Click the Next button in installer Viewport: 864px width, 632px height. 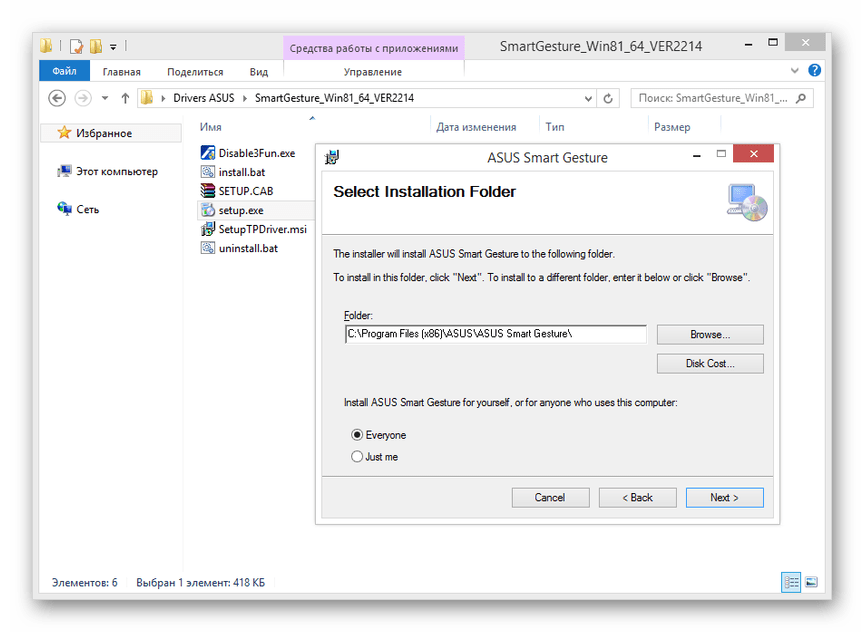pos(724,497)
